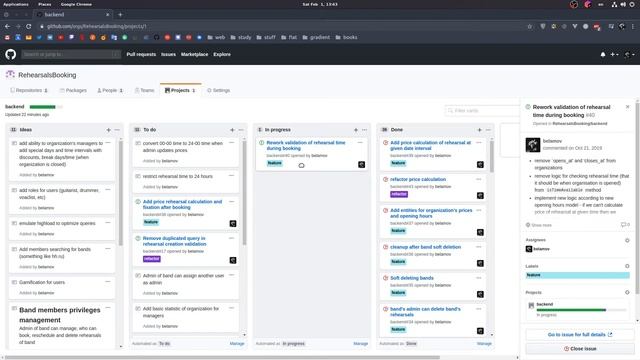Open the web bookmarks folder
Image resolution: width=640 pixels, height=360 pixels.
coord(216,37)
